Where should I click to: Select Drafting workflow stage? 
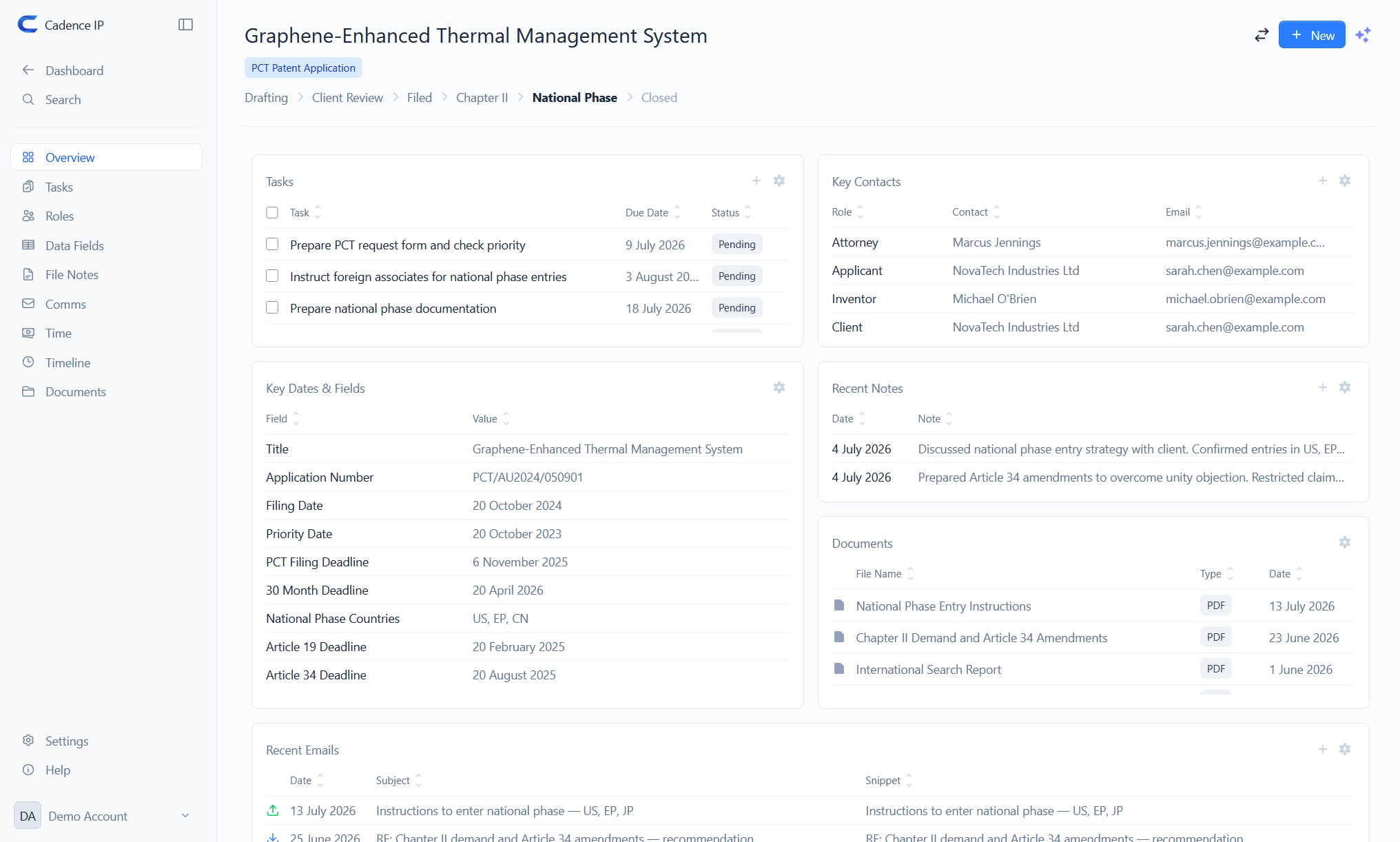click(x=266, y=97)
